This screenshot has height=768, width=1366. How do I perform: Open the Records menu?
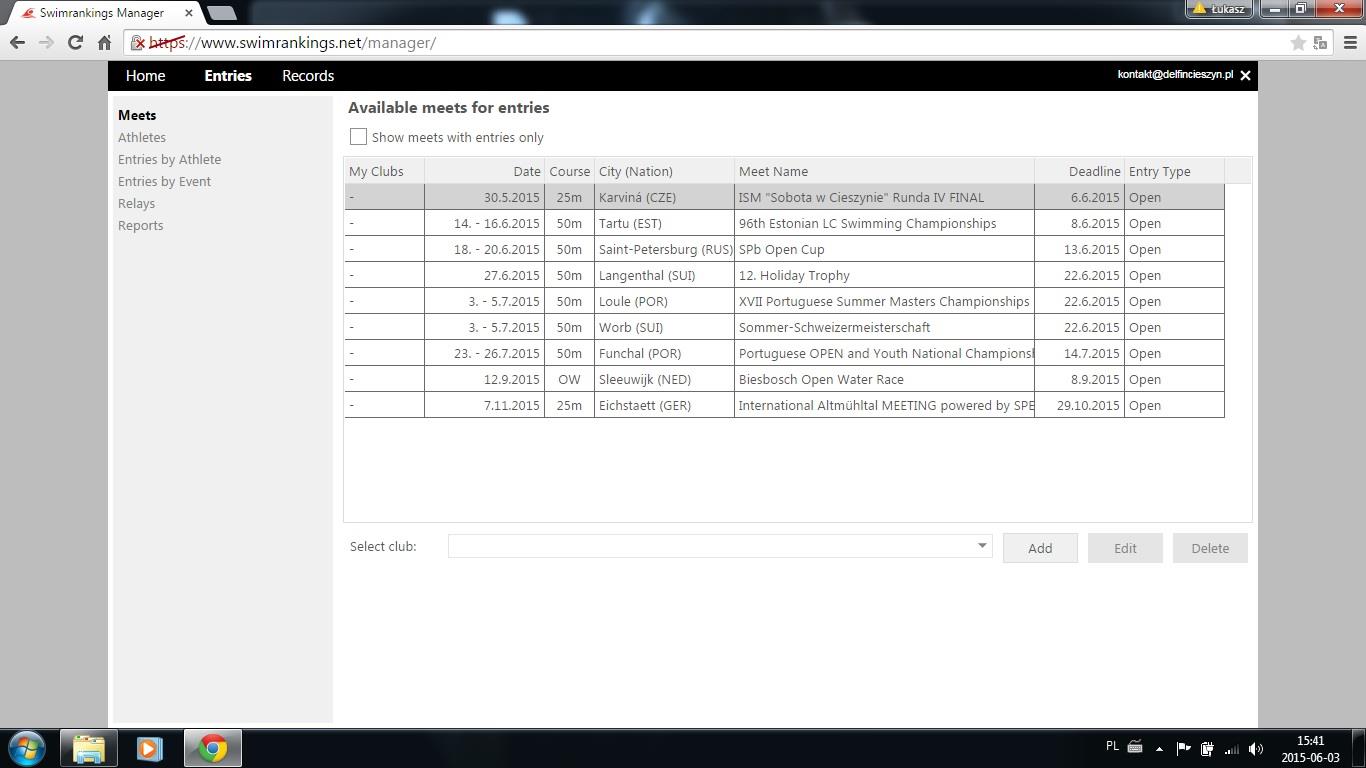(x=308, y=76)
